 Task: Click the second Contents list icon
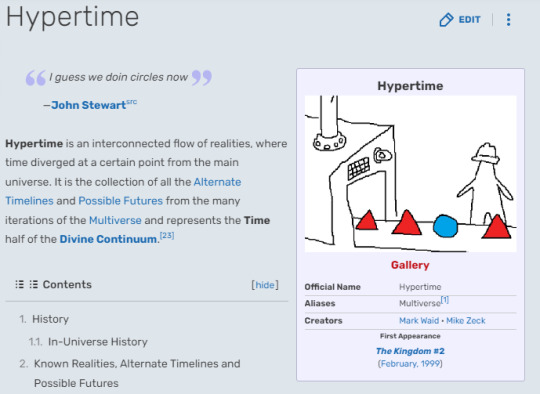tap(33, 284)
